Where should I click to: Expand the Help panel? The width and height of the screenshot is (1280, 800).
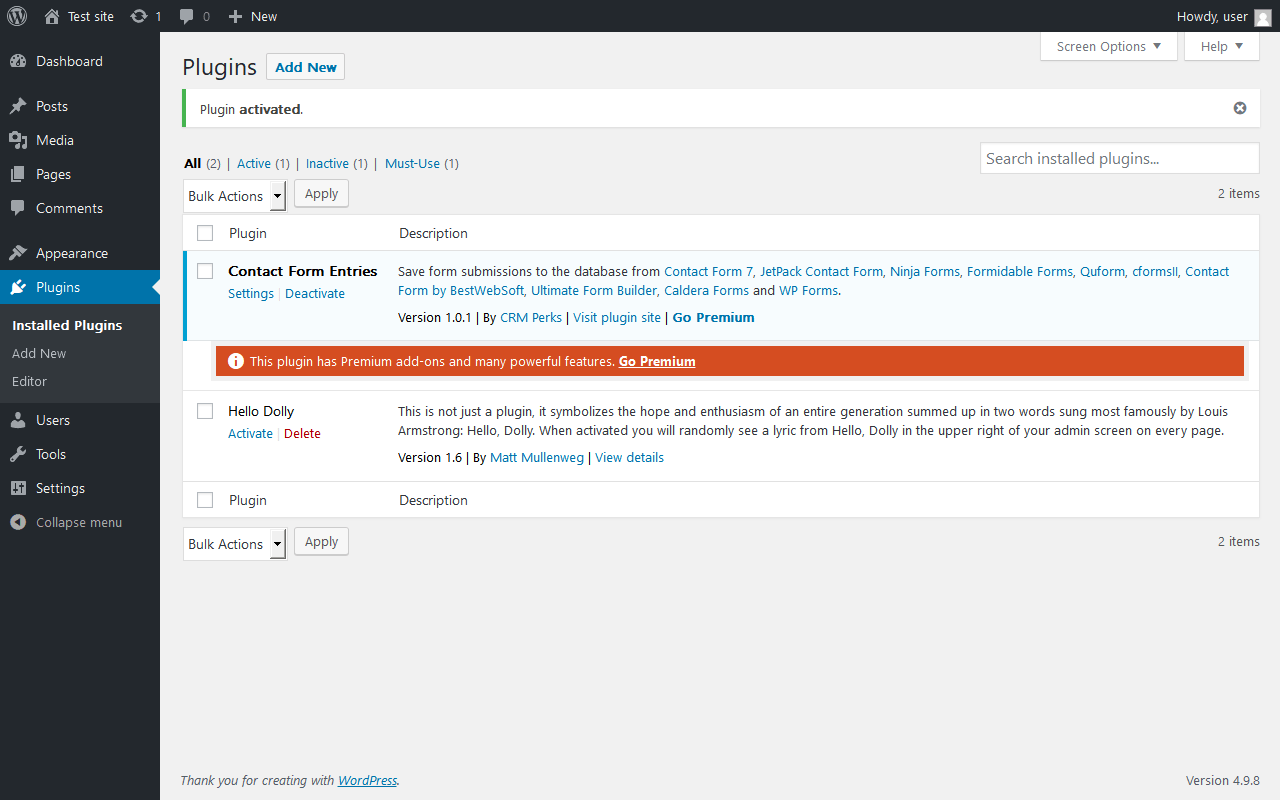pyautogui.click(x=1222, y=46)
